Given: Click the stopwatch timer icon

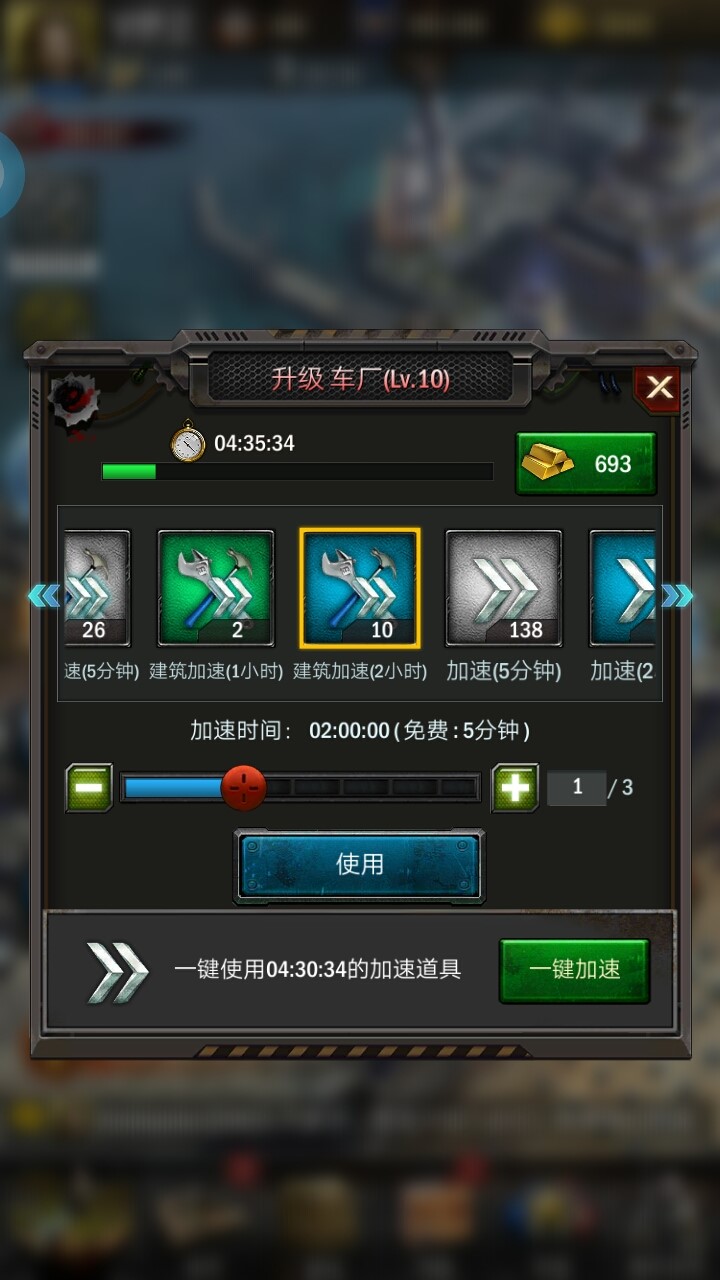Looking at the screenshot, I should (188, 442).
